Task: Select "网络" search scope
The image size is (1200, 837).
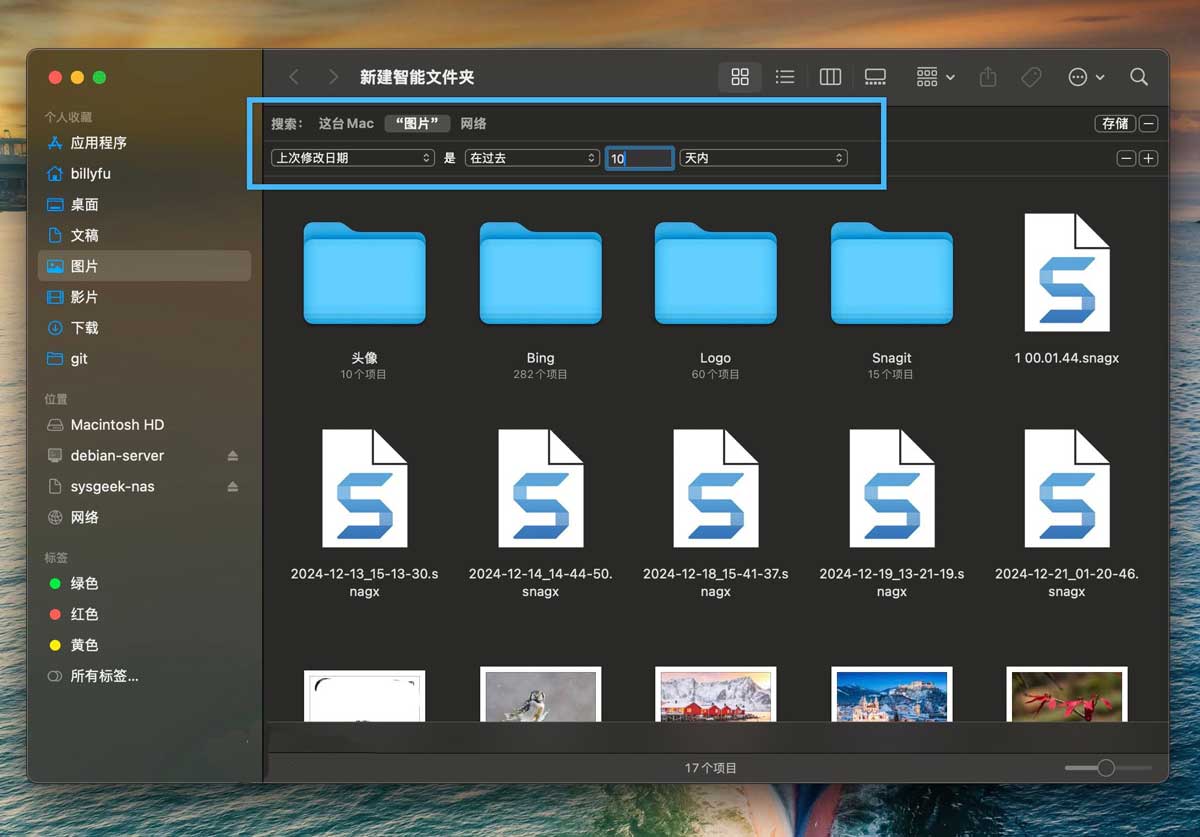Action: pos(473,124)
